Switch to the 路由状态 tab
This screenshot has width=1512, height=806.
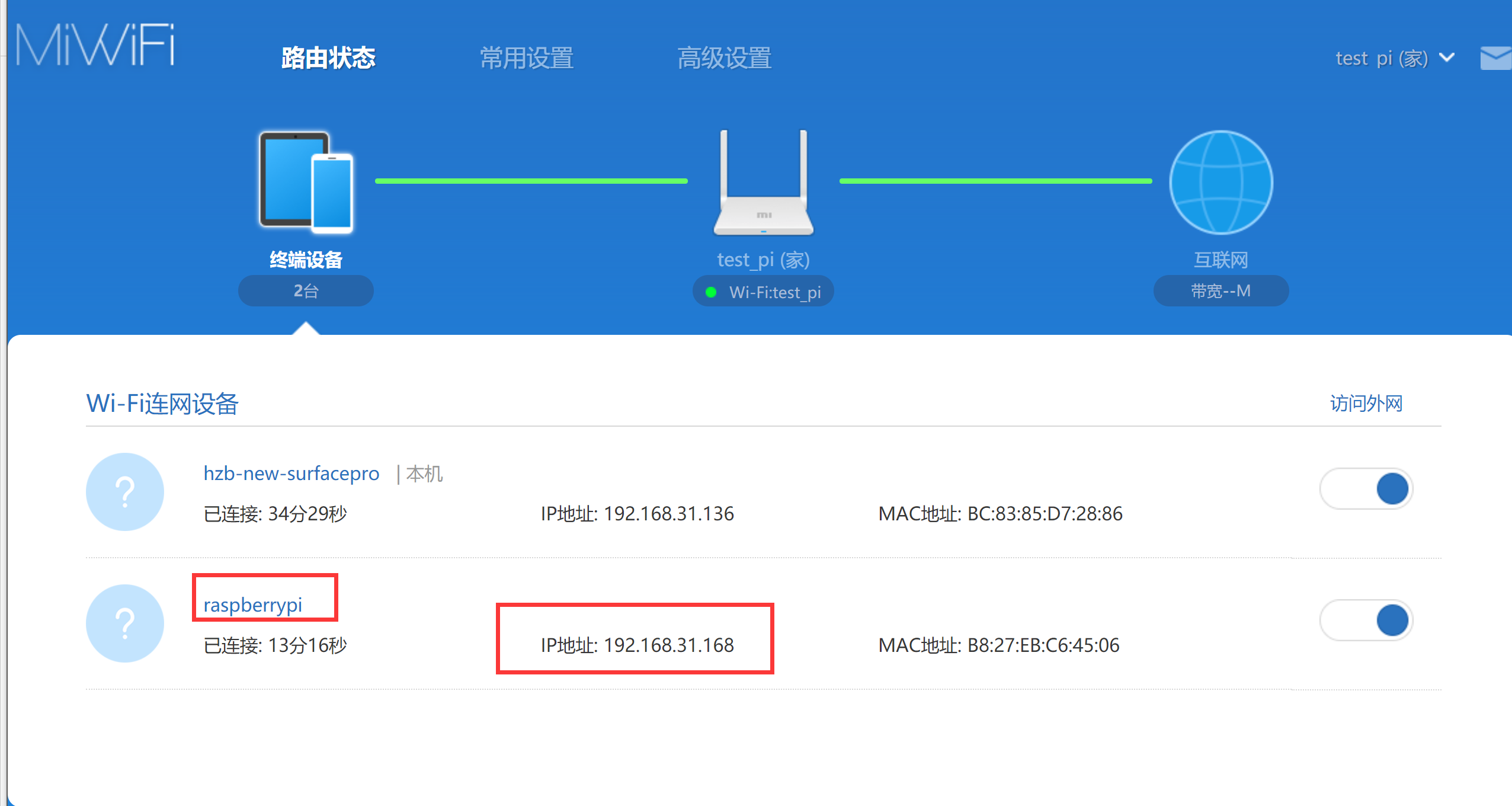tap(328, 58)
